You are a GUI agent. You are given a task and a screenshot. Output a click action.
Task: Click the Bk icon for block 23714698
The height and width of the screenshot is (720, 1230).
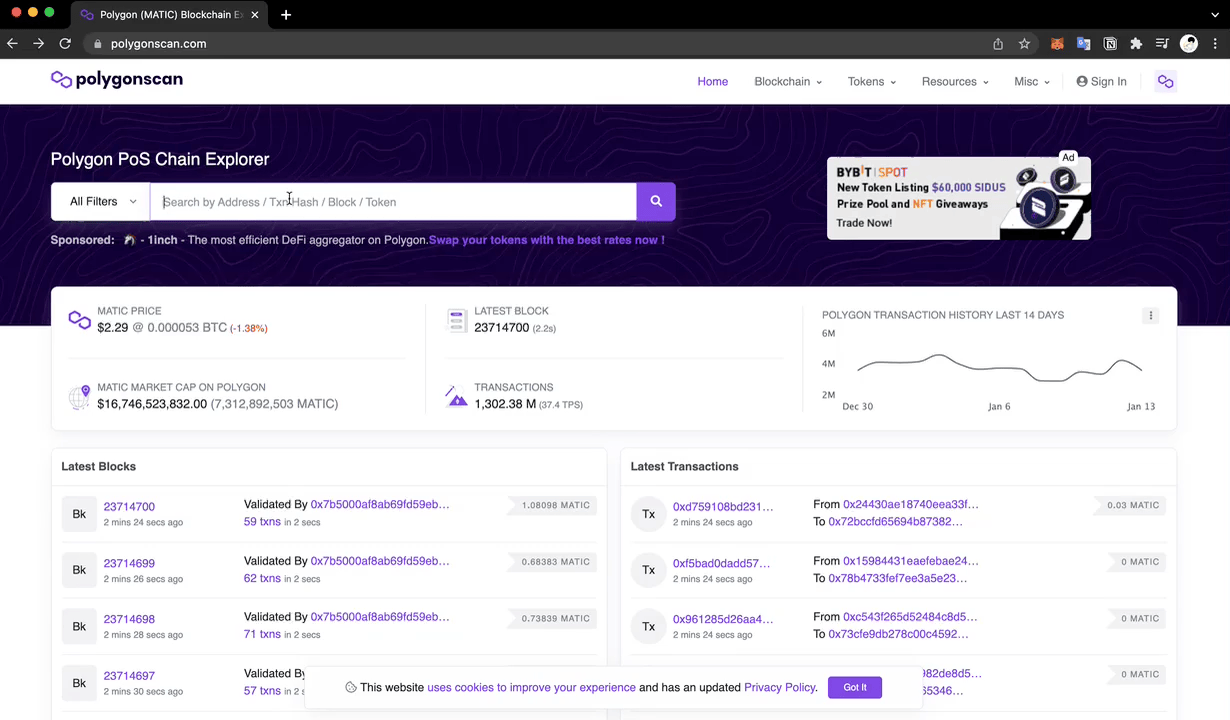pos(79,626)
